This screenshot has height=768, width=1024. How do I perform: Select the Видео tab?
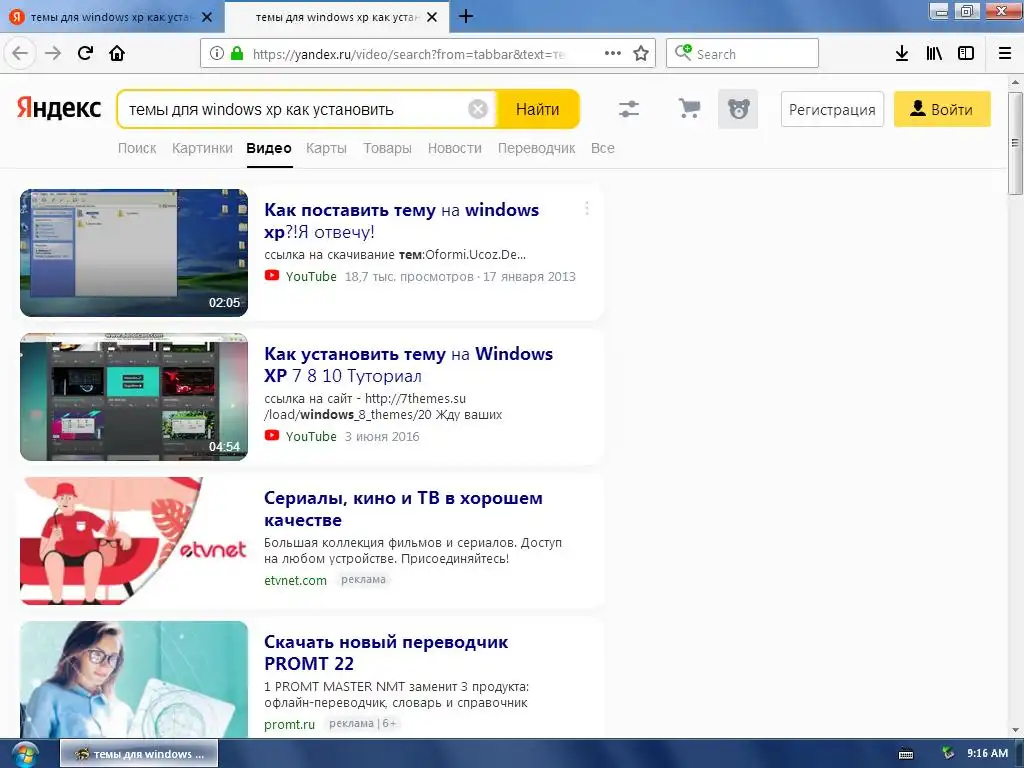point(269,148)
